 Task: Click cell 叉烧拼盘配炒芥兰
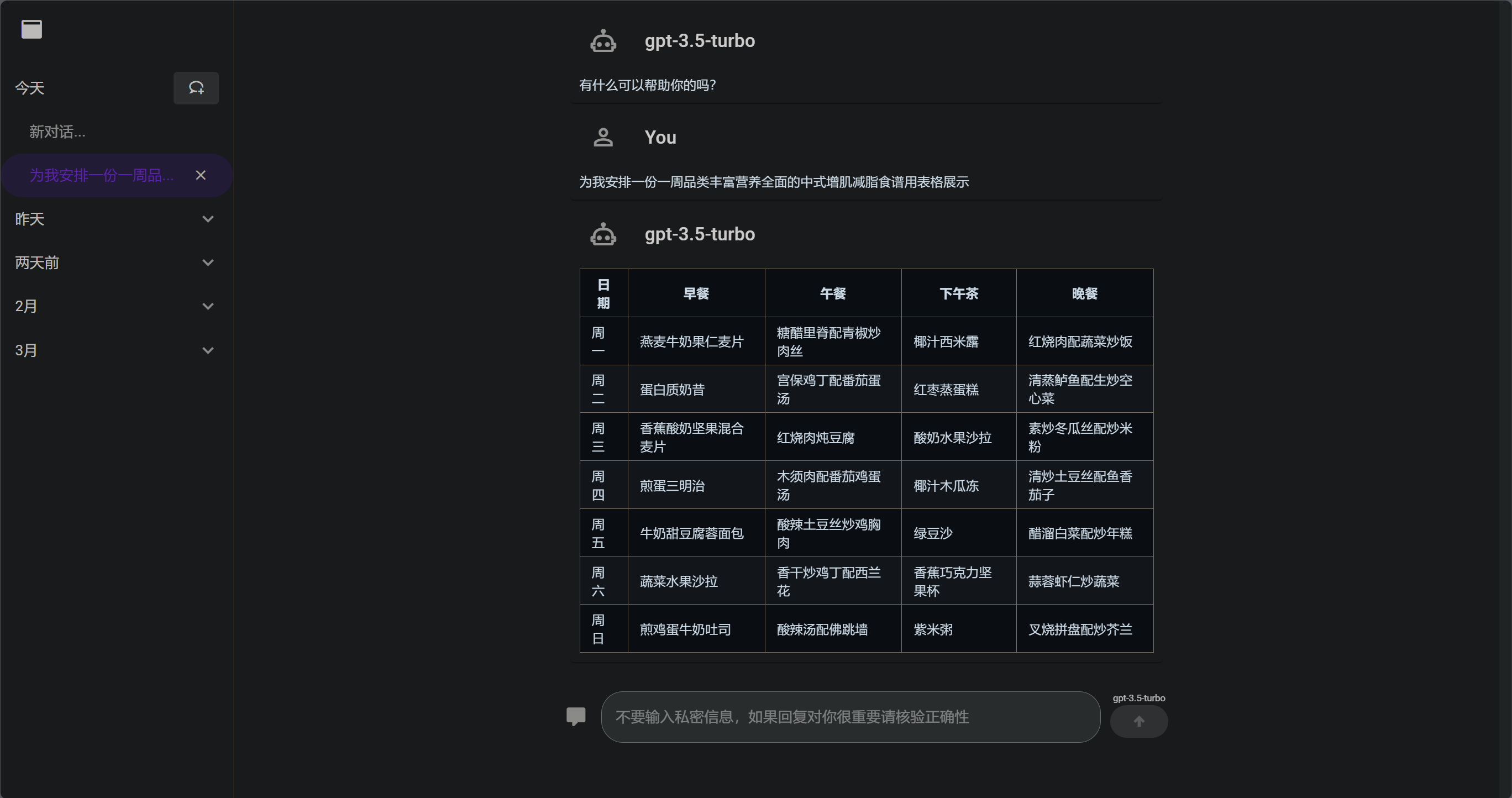point(1085,629)
